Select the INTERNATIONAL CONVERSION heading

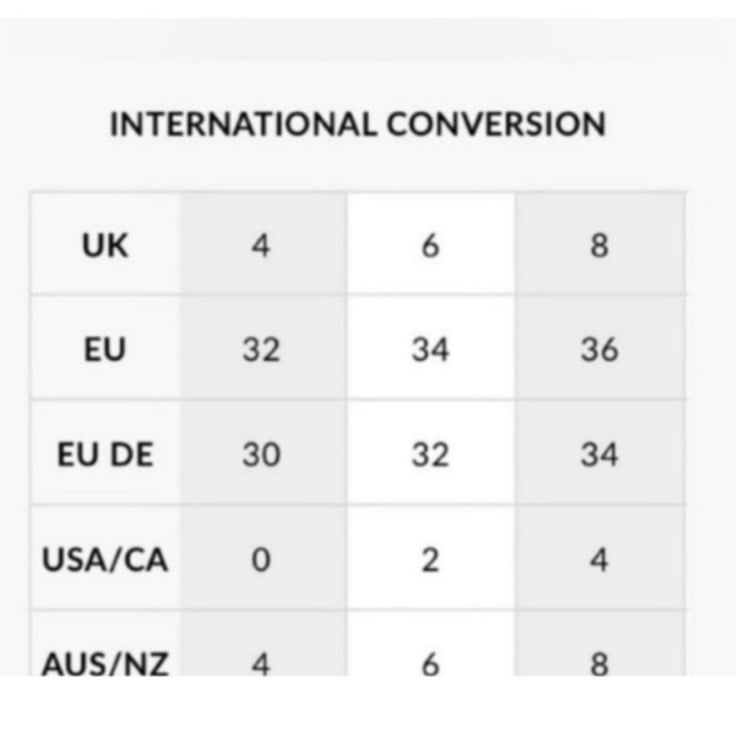coord(358,124)
